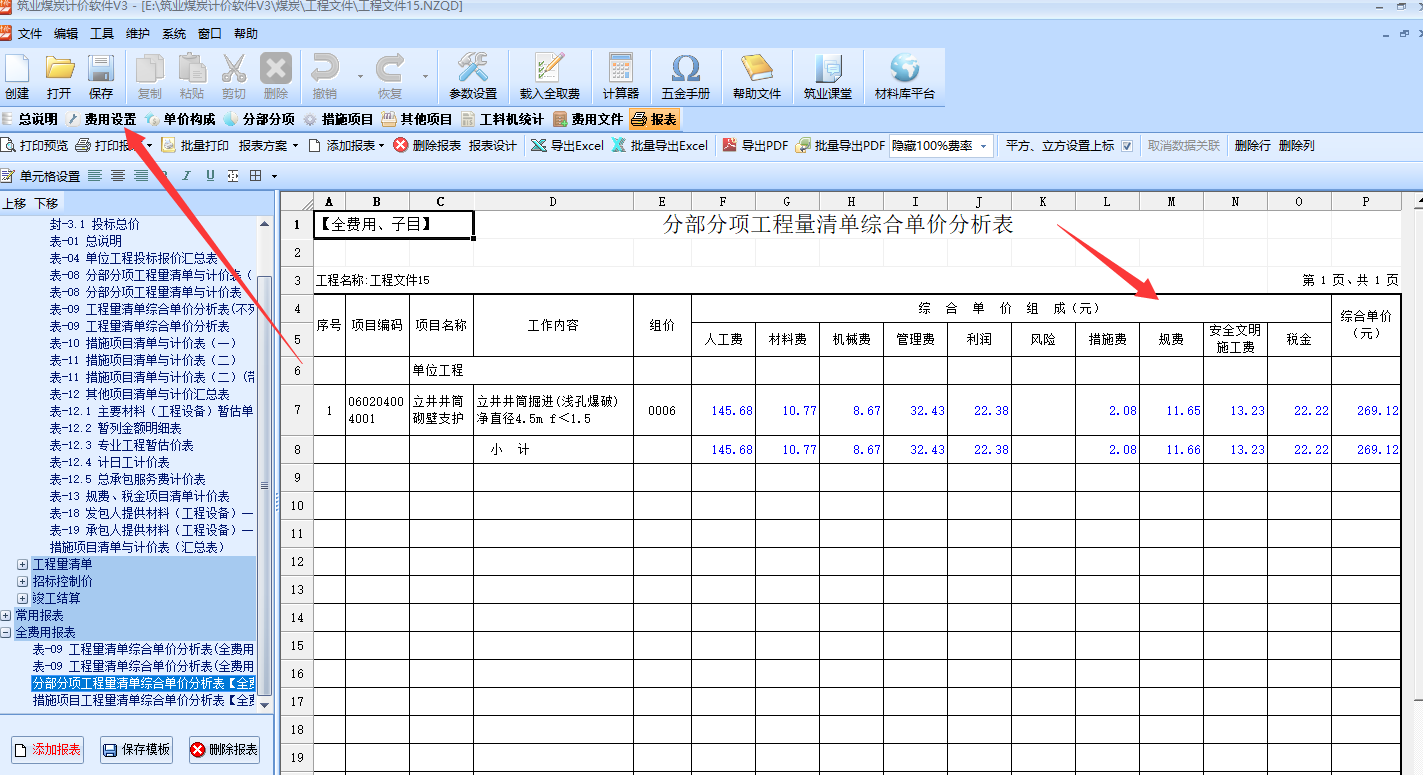Click the 复制 copy icon
The width and height of the screenshot is (1423, 775).
(x=149, y=69)
